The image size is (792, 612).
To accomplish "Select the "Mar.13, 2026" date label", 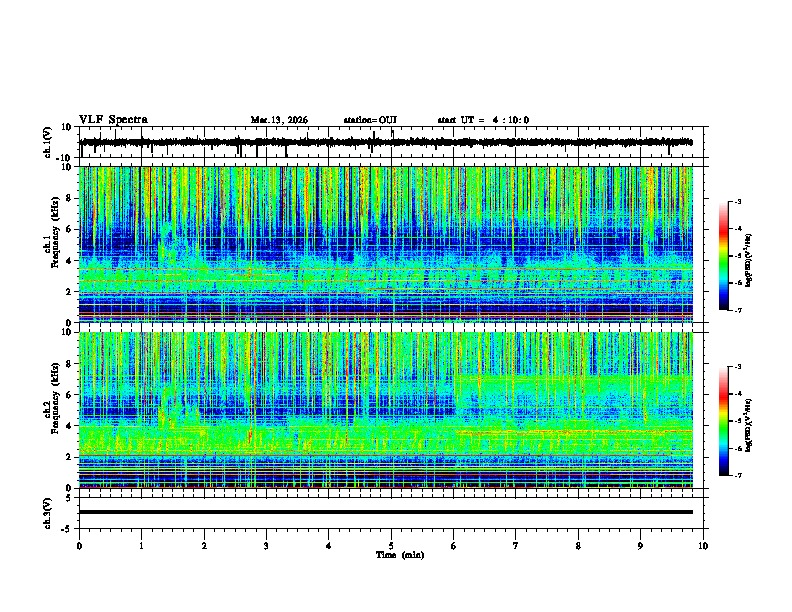I will click(279, 120).
